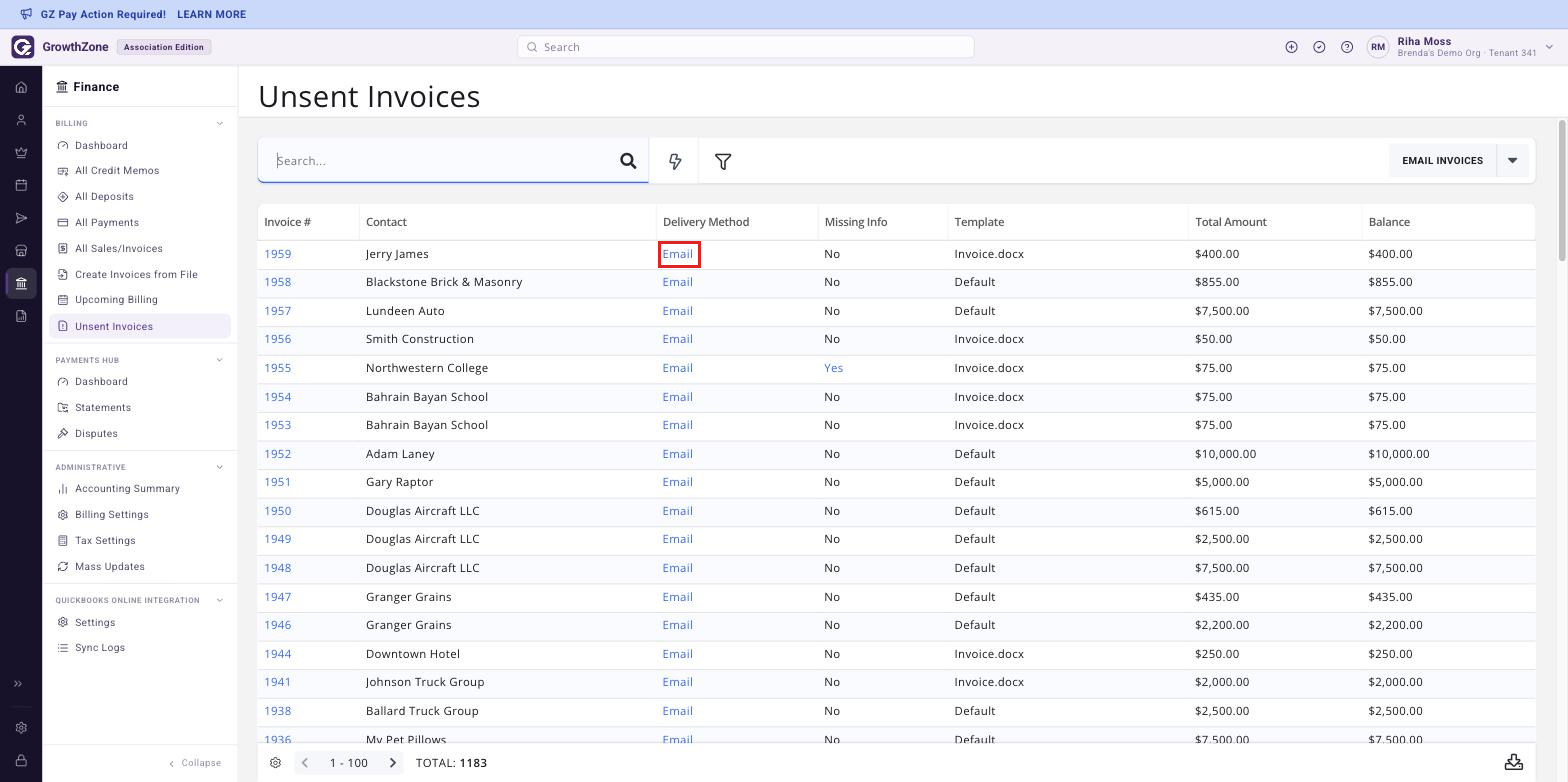Open Events calendar icon in left rail
The image size is (1568, 782).
point(21,185)
